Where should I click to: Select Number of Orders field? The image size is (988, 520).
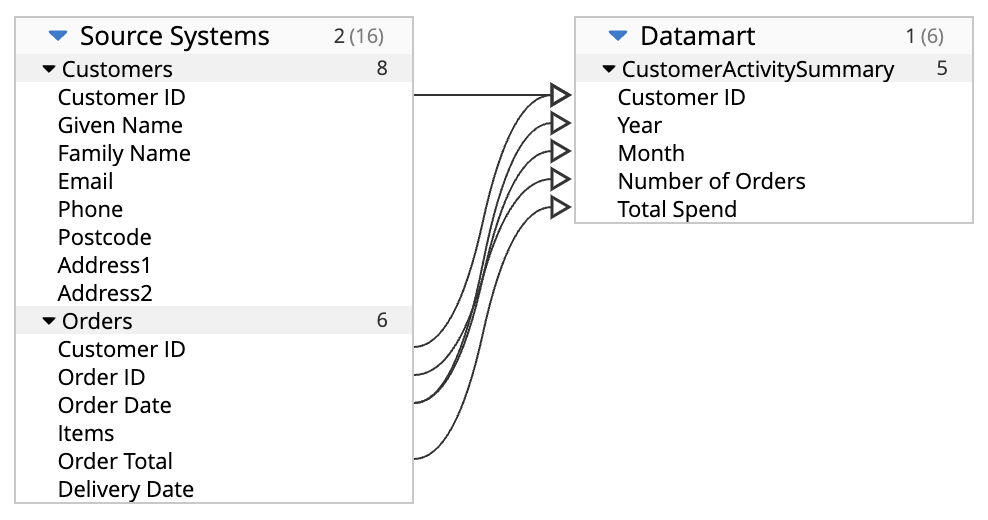point(774,181)
